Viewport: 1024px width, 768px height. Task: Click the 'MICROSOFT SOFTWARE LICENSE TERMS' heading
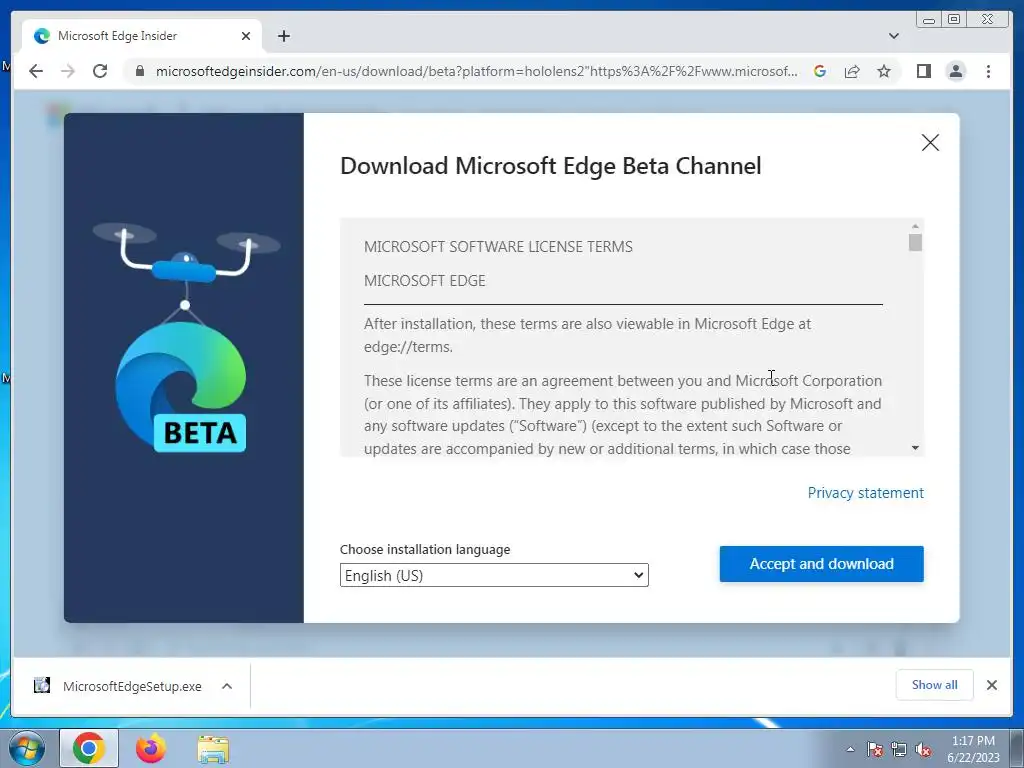pyautogui.click(x=498, y=247)
